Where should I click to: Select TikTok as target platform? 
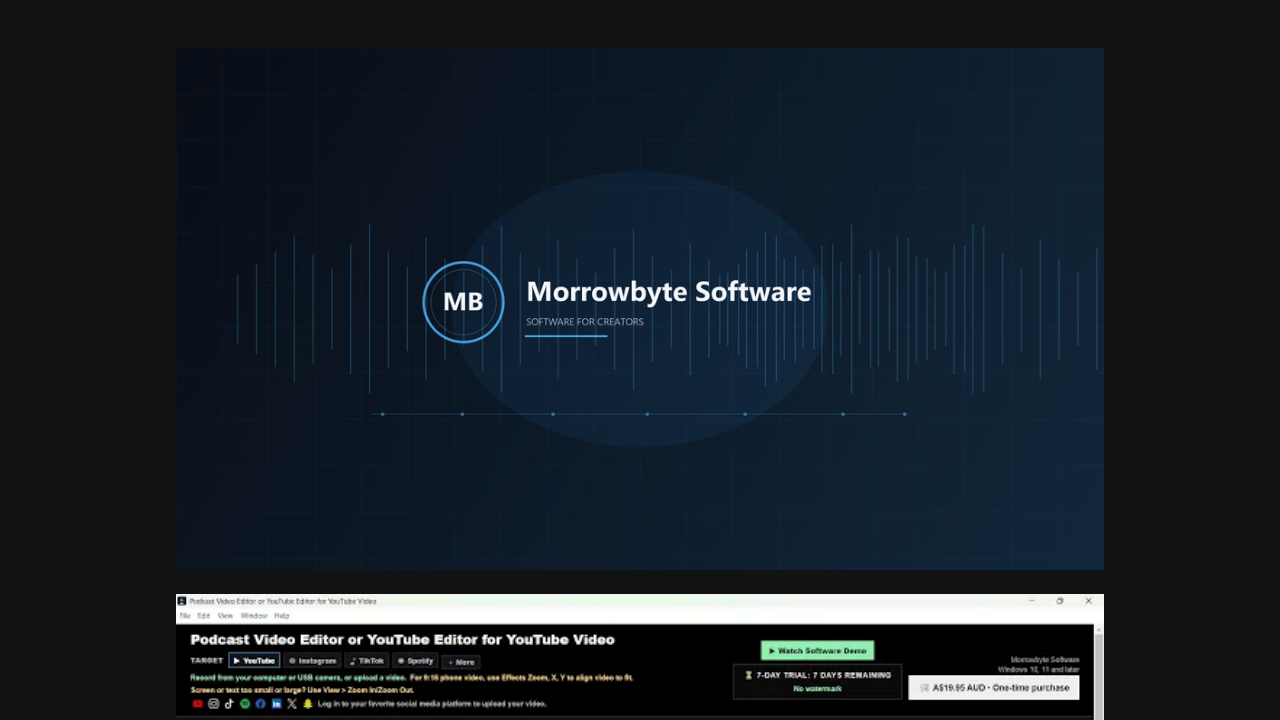(367, 661)
